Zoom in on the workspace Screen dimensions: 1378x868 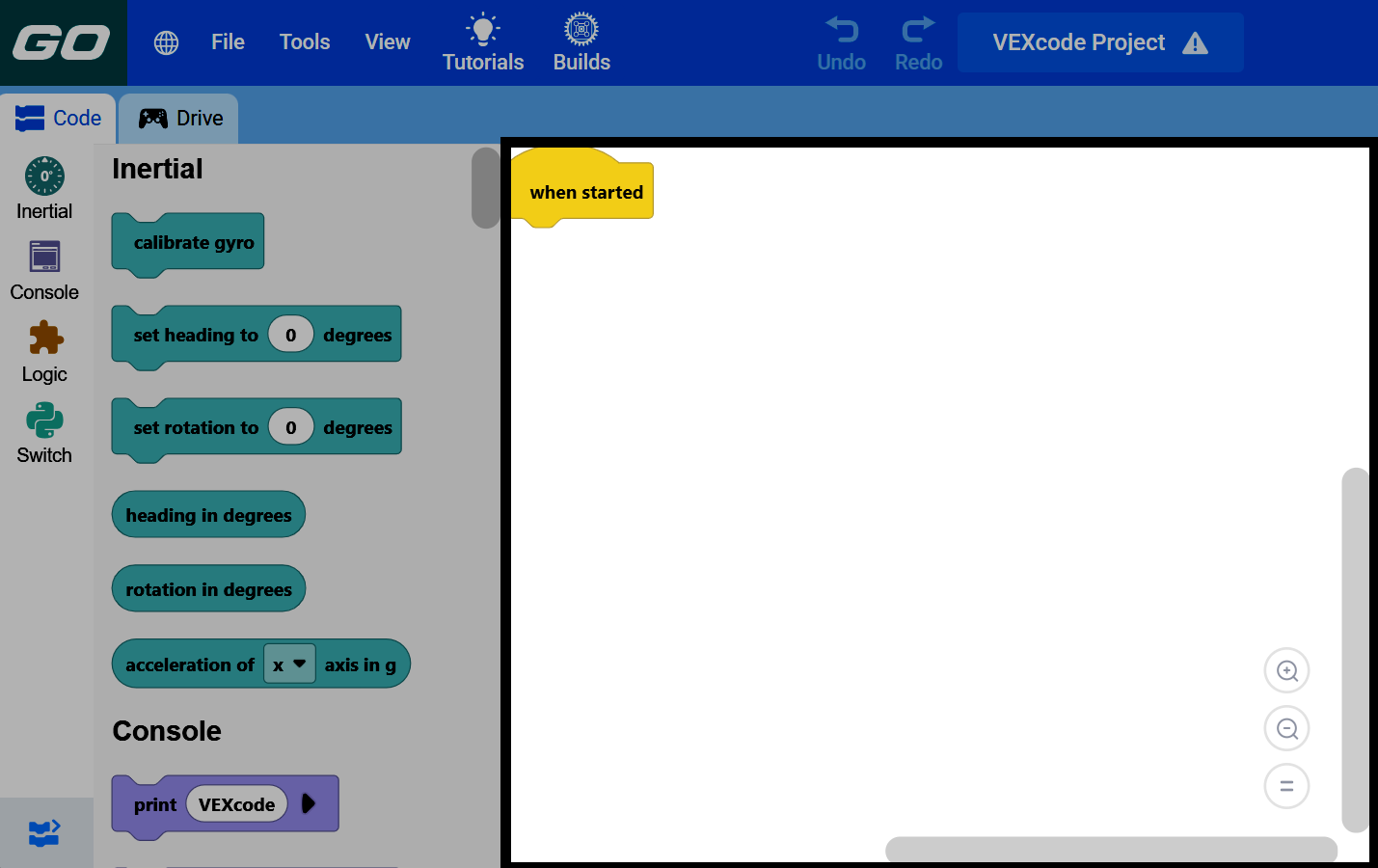(1286, 670)
